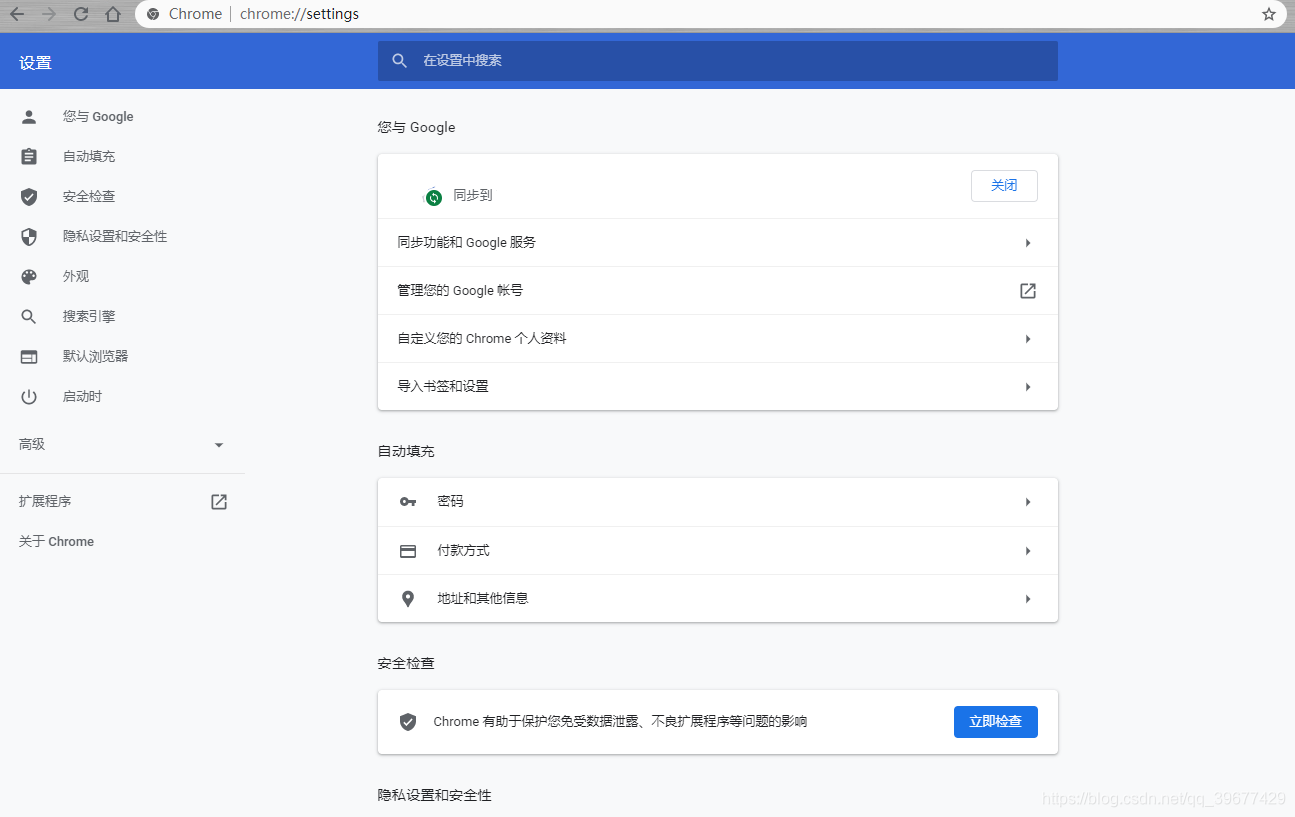This screenshot has height=817, width=1295.
Task: Click the browser window icon for 默认浏览器
Action: click(x=29, y=357)
